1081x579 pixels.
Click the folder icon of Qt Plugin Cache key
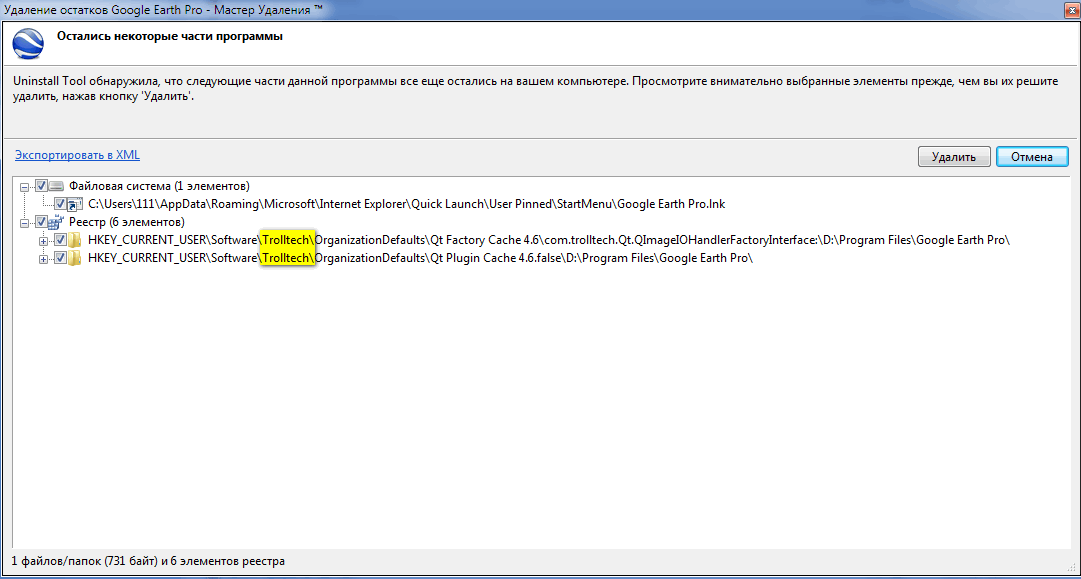coord(75,258)
